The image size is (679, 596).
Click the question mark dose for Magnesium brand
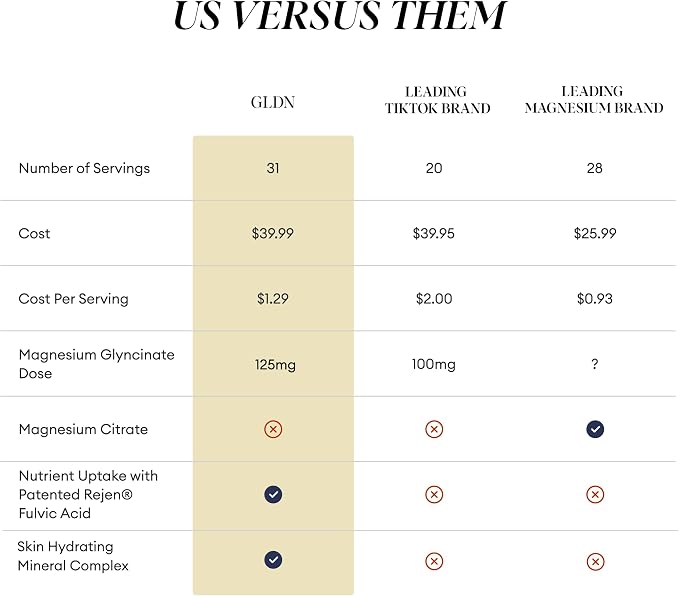click(x=595, y=364)
